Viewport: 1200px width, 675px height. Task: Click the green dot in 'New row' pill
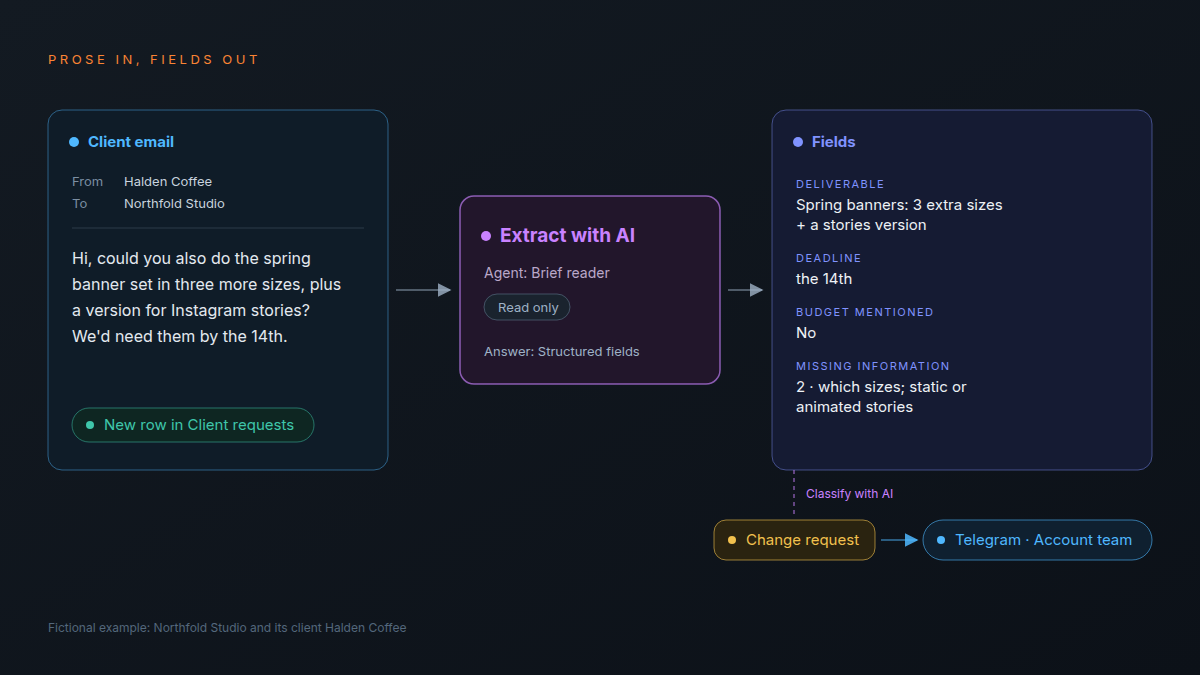pyautogui.click(x=90, y=425)
